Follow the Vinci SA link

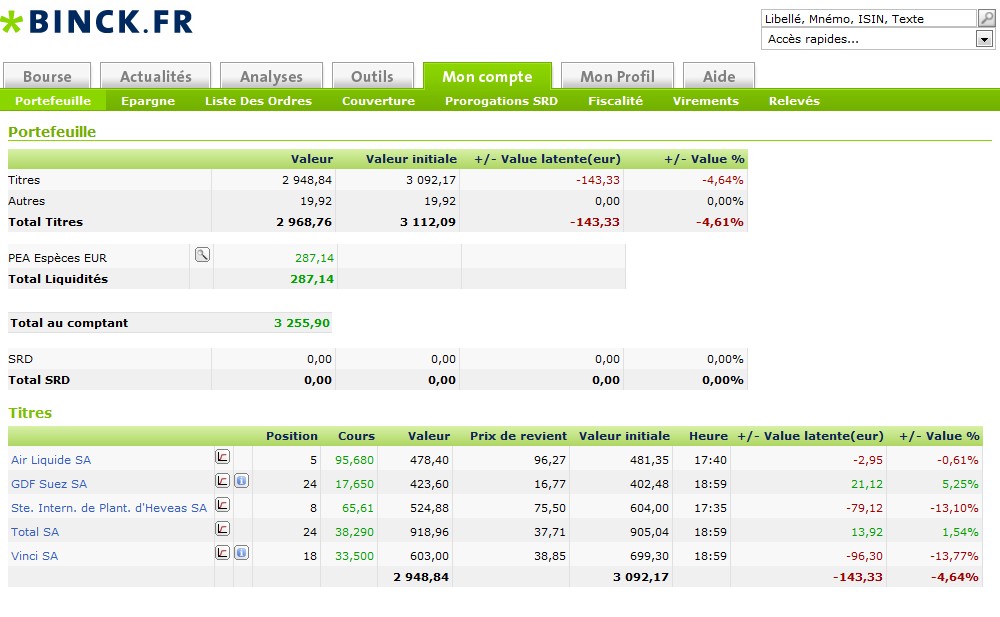(35, 556)
